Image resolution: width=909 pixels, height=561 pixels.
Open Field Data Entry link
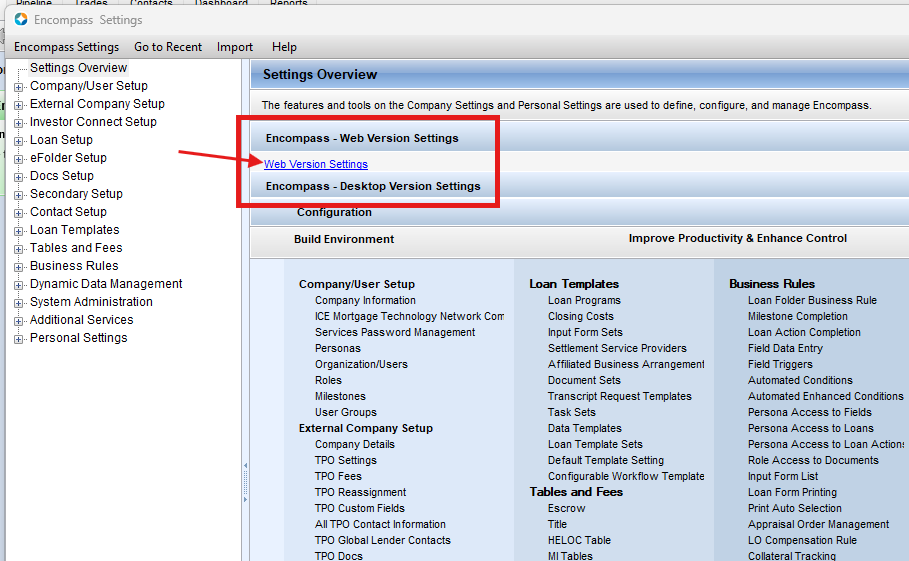click(785, 348)
